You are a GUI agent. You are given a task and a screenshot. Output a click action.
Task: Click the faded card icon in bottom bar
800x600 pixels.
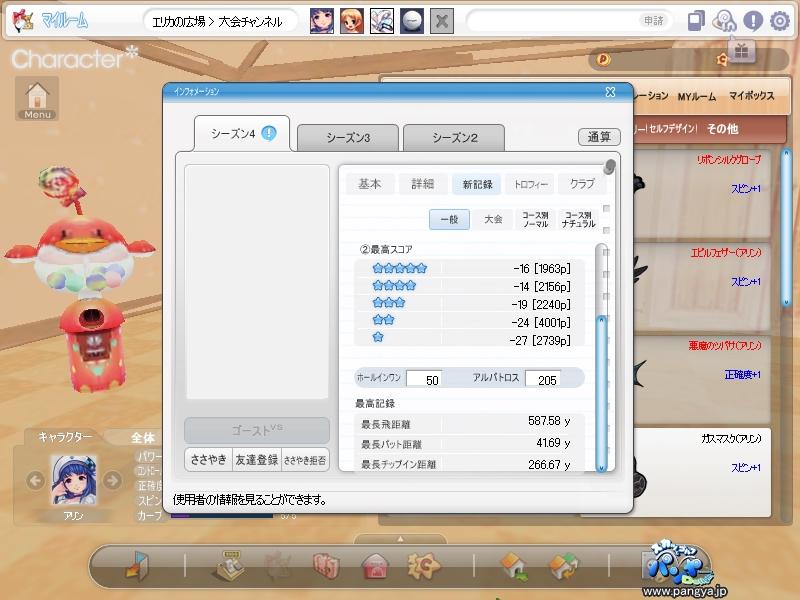click(x=278, y=566)
